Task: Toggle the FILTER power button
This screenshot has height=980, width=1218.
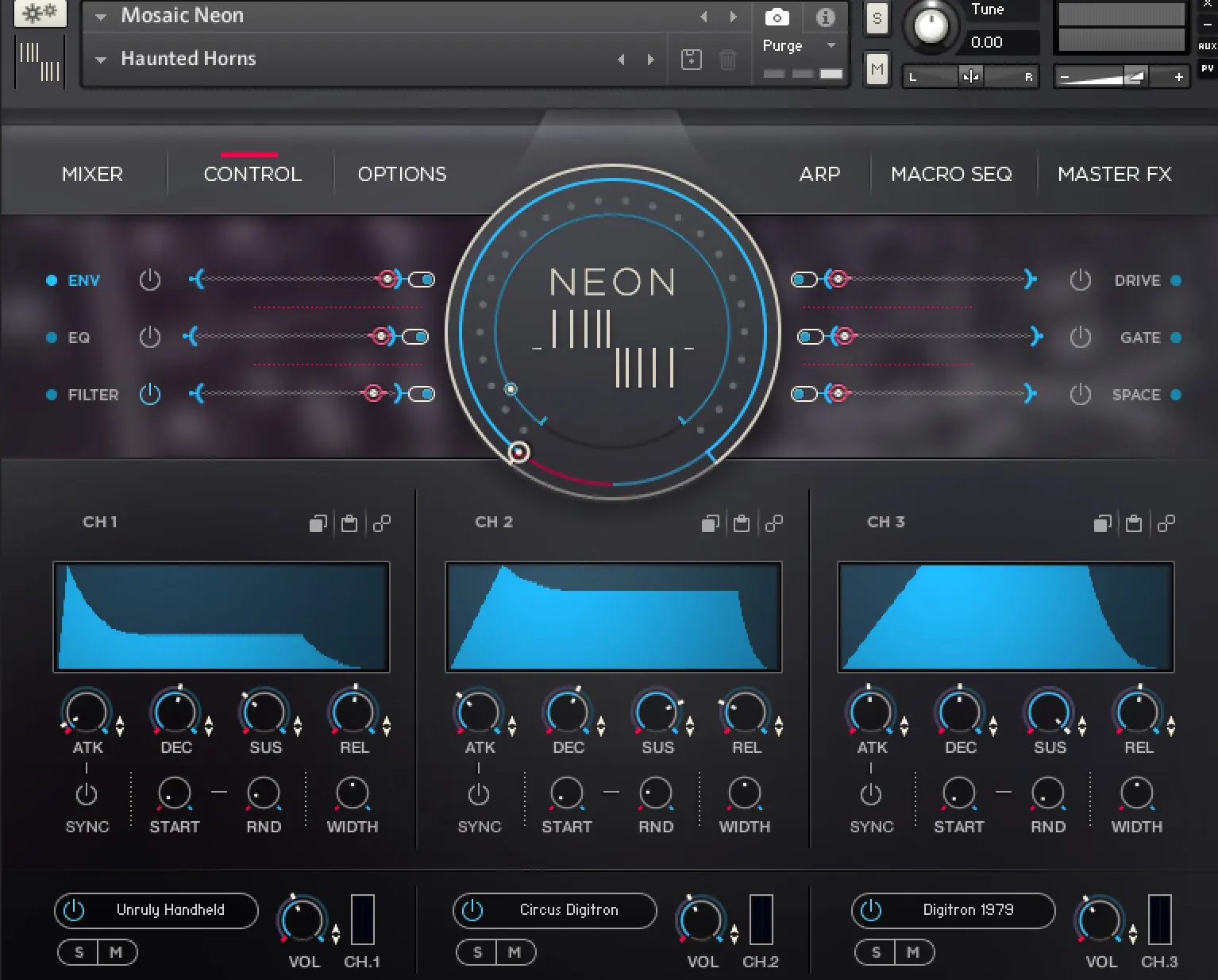Action: [150, 395]
